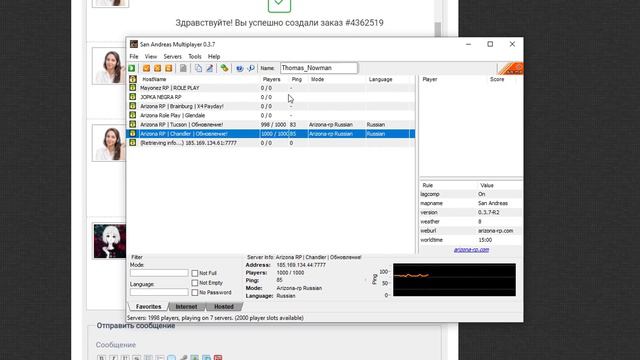Click the Сообщение field label in browser
640x360 pixels.
[116, 345]
